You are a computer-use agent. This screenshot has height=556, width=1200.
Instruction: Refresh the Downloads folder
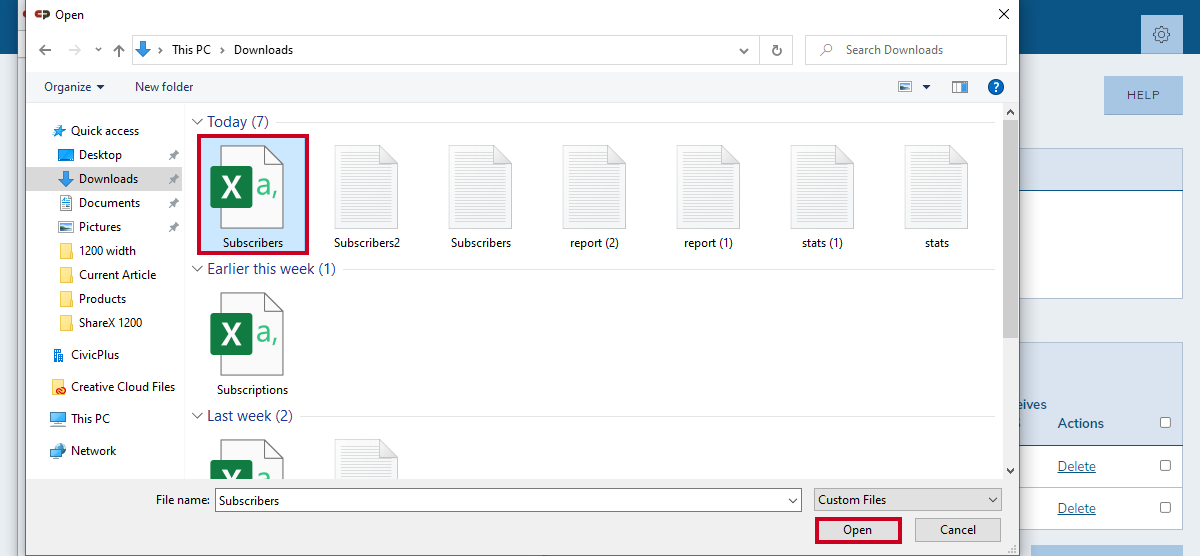tap(776, 50)
